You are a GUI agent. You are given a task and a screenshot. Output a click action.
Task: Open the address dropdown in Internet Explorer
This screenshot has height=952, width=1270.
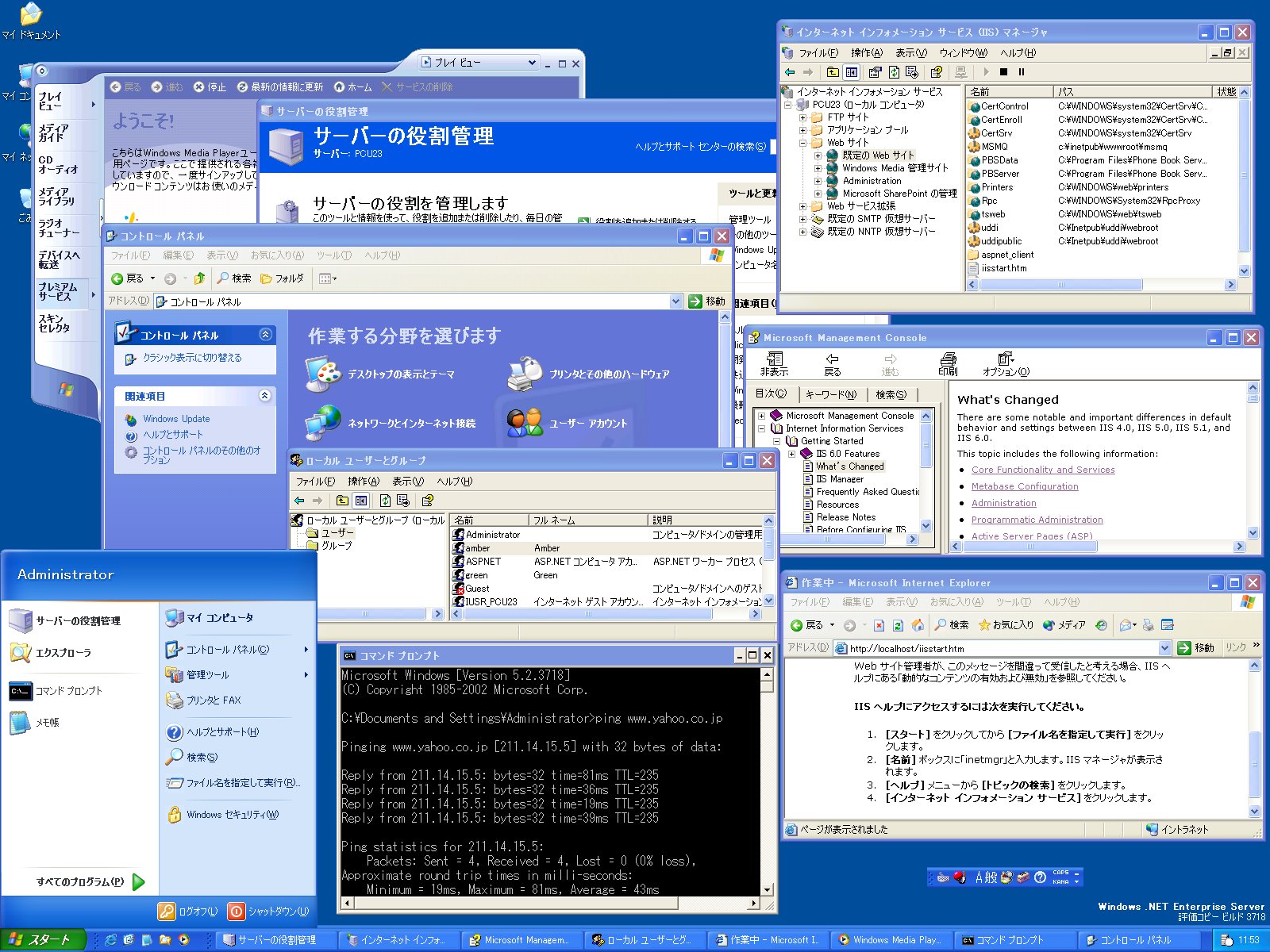pyautogui.click(x=1164, y=648)
